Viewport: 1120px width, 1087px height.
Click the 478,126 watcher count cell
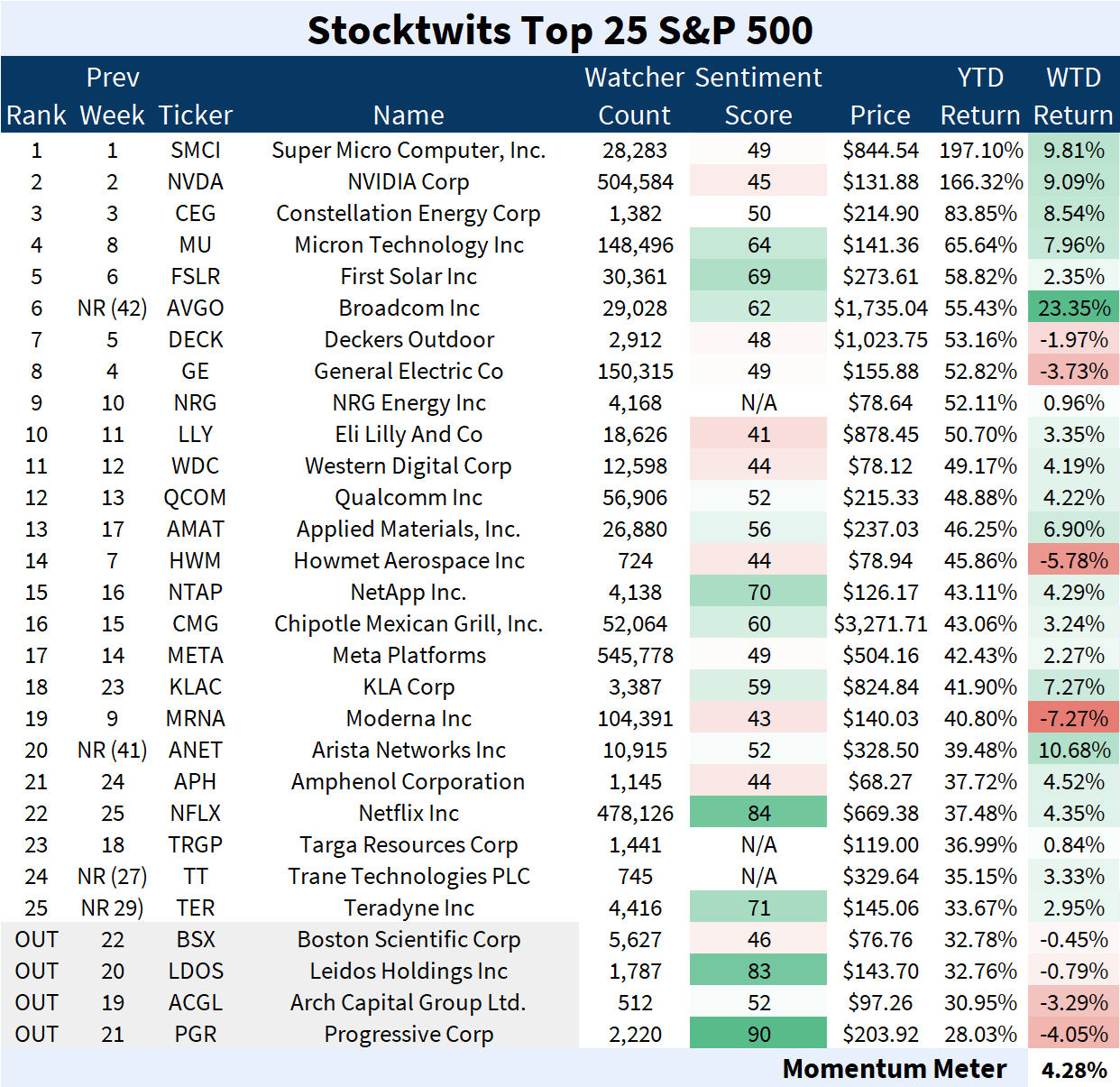(x=635, y=813)
